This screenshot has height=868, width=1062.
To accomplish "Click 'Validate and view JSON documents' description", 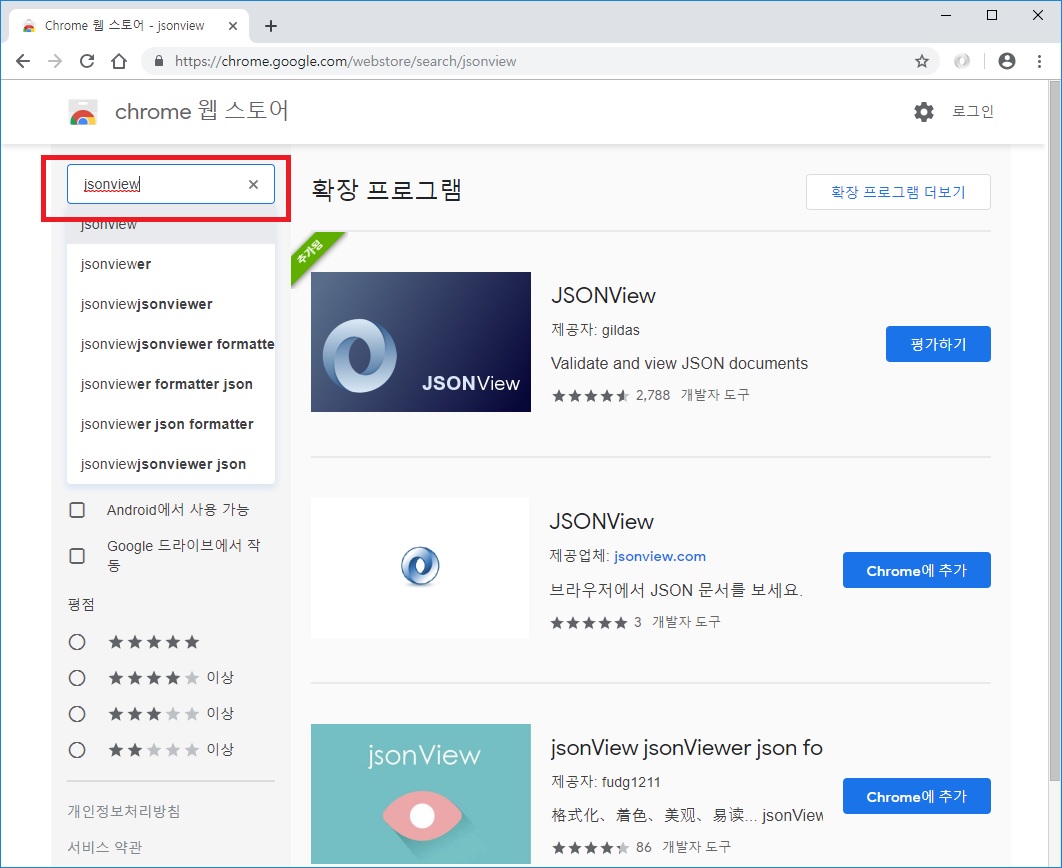I will (679, 364).
